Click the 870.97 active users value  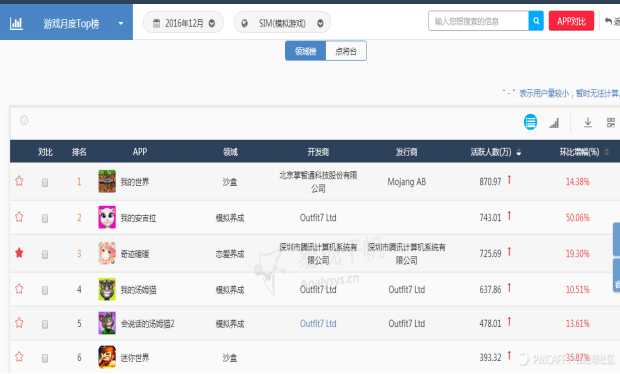[490, 182]
